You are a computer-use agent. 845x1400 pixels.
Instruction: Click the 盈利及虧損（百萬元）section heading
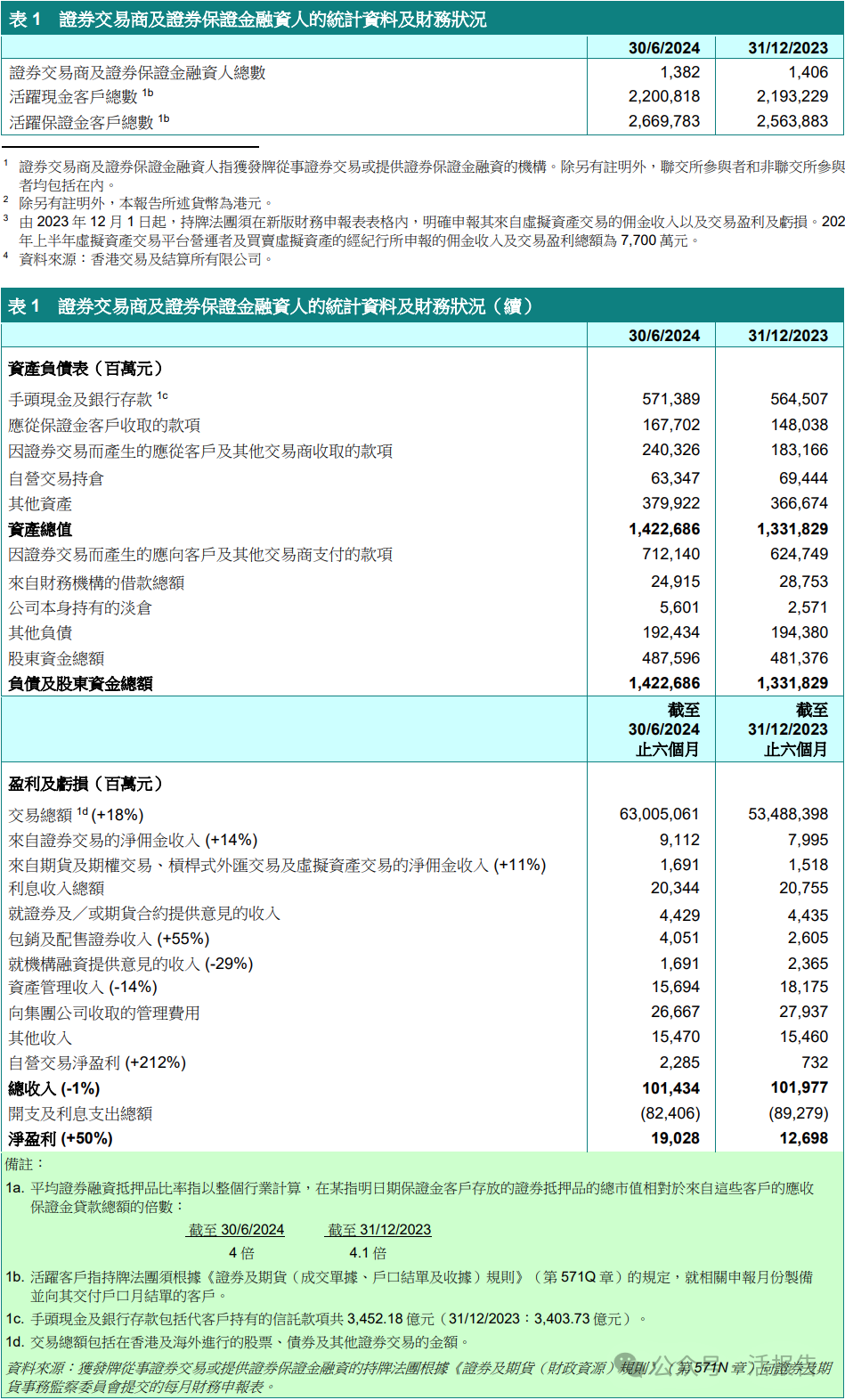(x=85, y=784)
